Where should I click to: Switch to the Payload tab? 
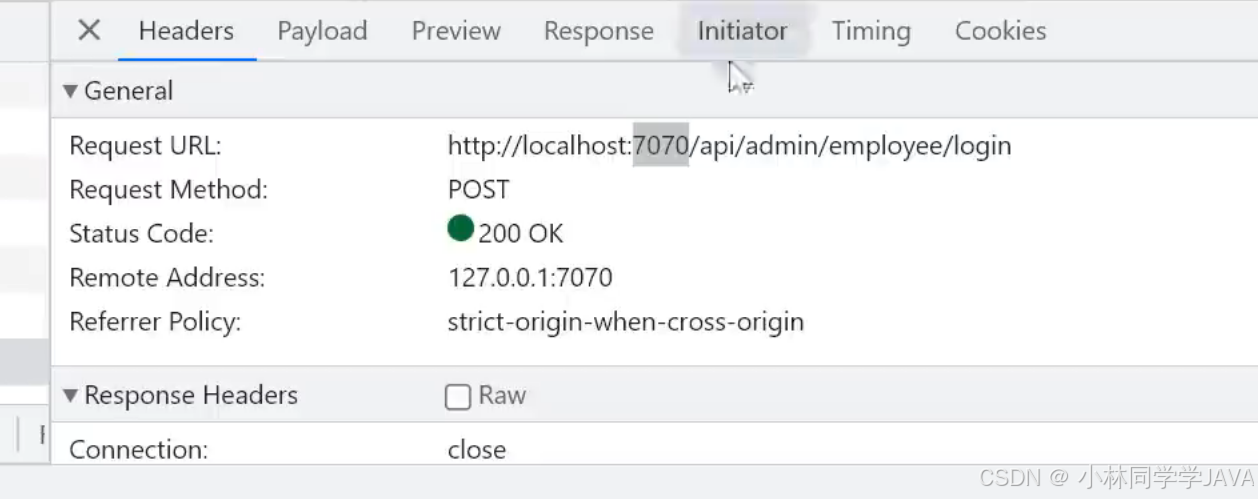pos(322,31)
